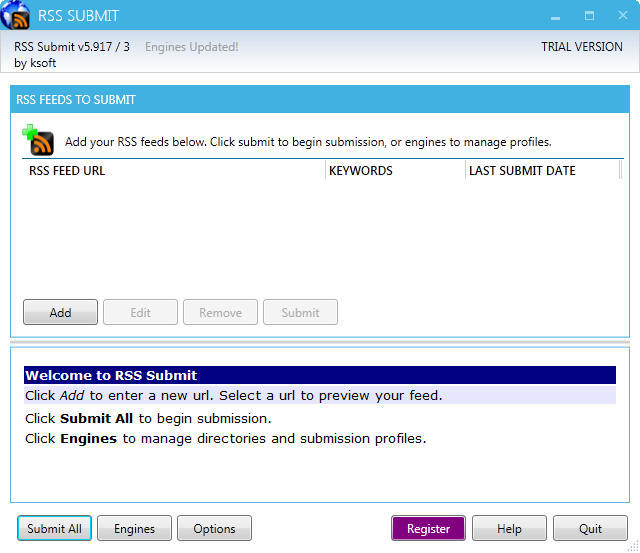
Task: Exit the app with Quit button
Action: coord(590,528)
